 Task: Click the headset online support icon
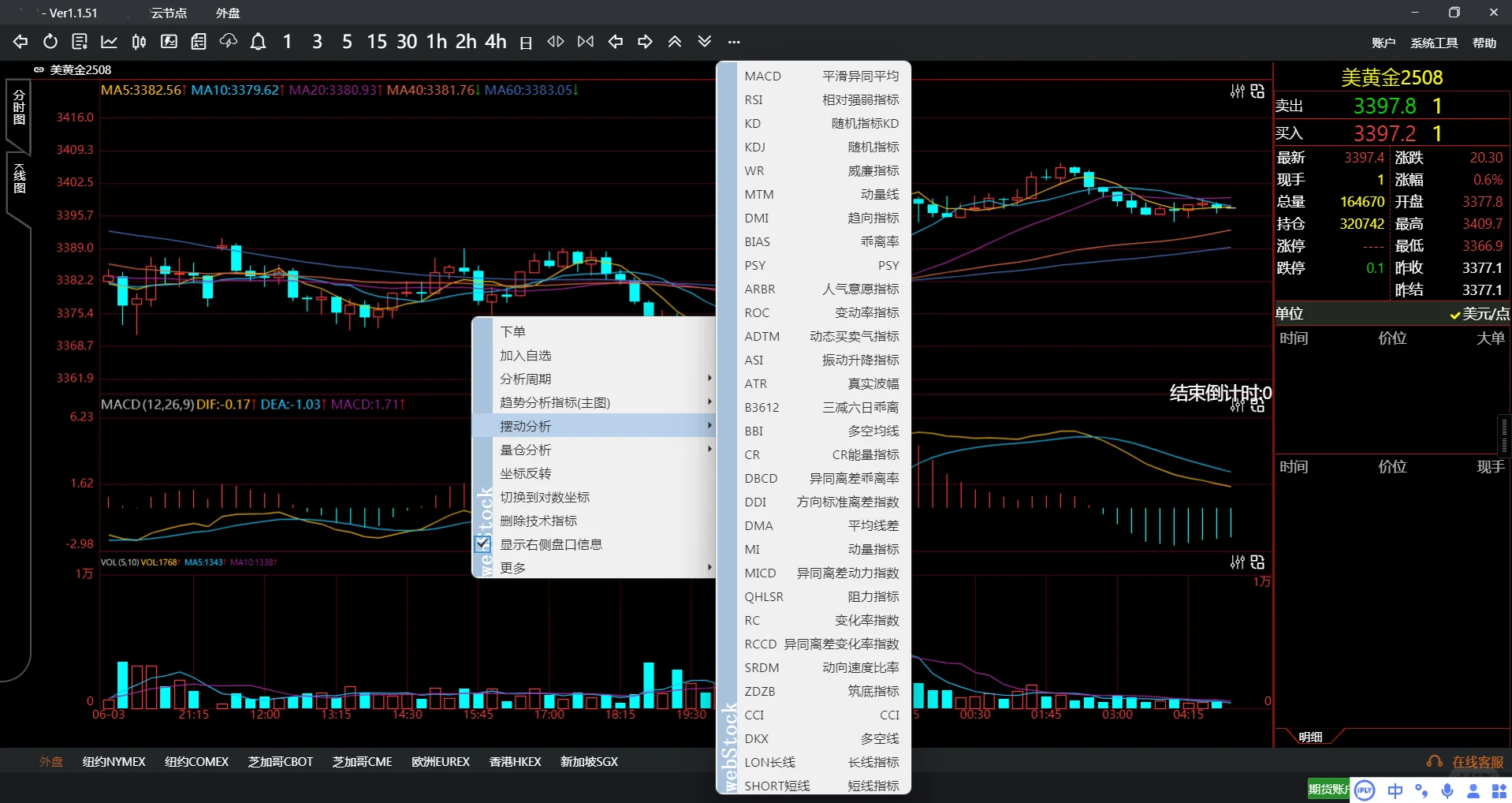coord(1435,762)
